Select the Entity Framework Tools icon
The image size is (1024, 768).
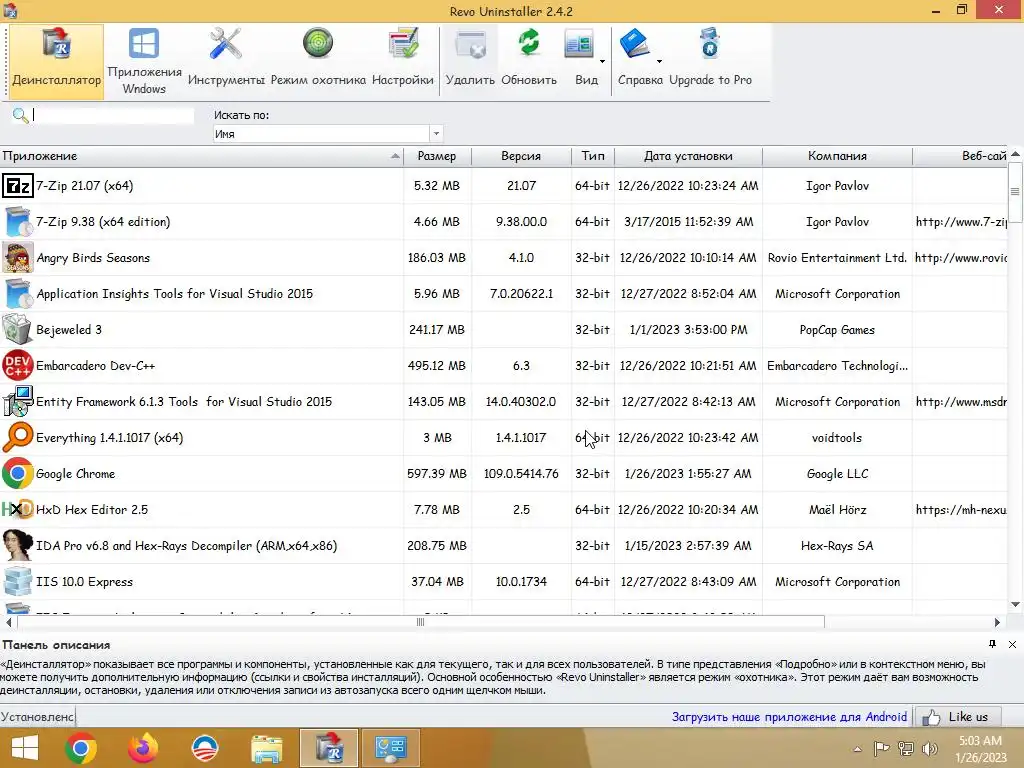point(17,401)
